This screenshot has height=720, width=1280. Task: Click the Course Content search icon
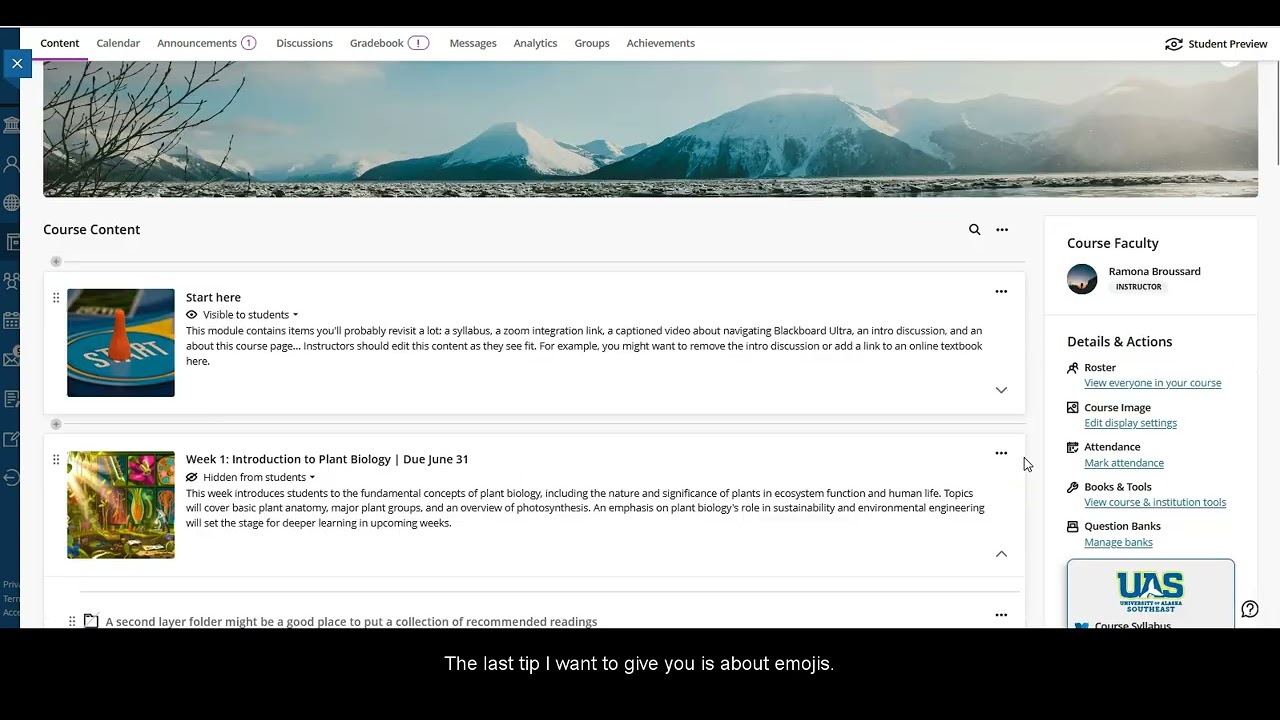(x=974, y=230)
